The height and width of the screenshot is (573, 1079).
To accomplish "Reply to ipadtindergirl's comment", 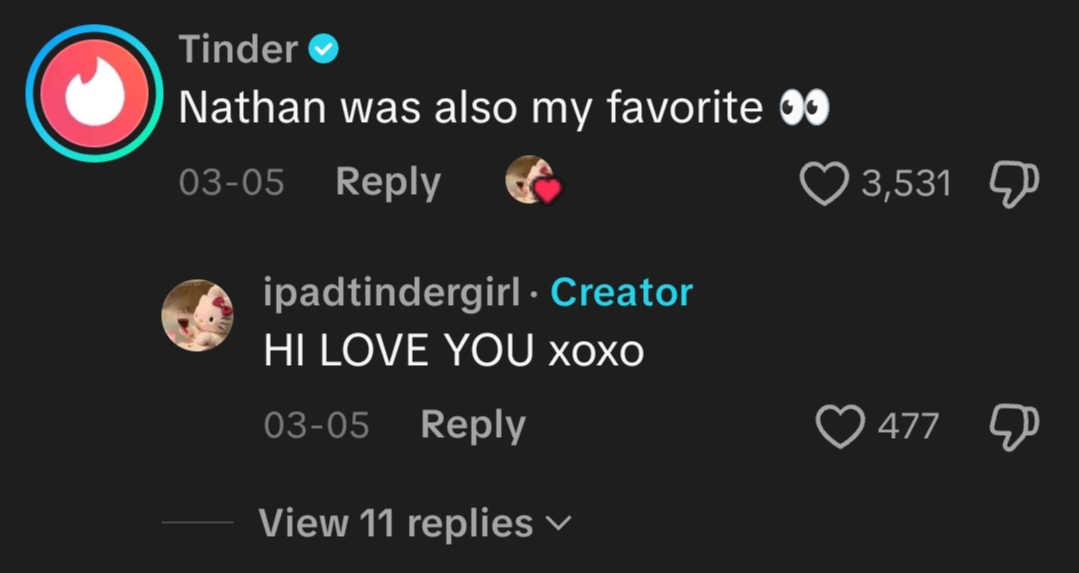I will click(473, 425).
